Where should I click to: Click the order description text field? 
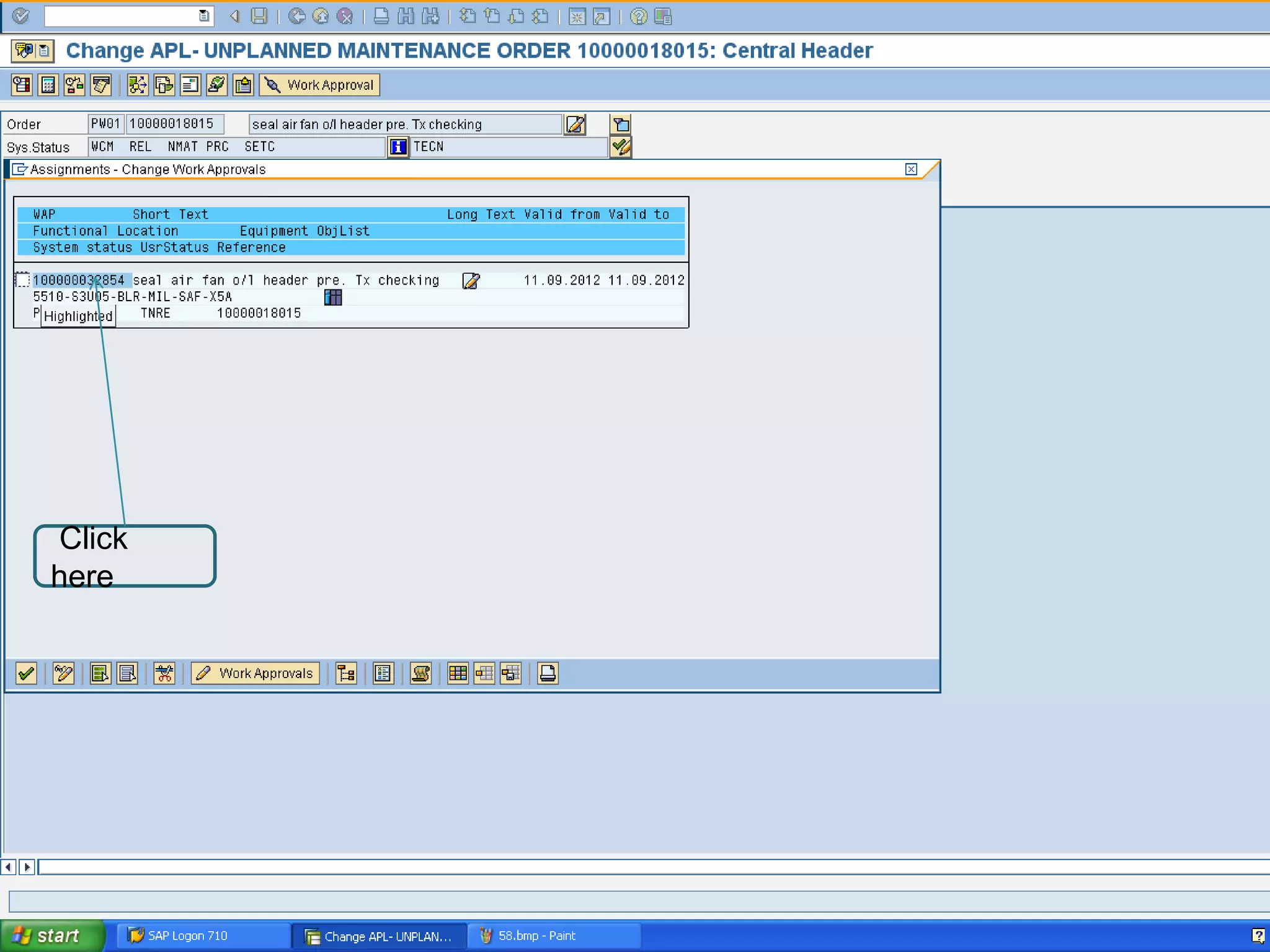point(404,125)
